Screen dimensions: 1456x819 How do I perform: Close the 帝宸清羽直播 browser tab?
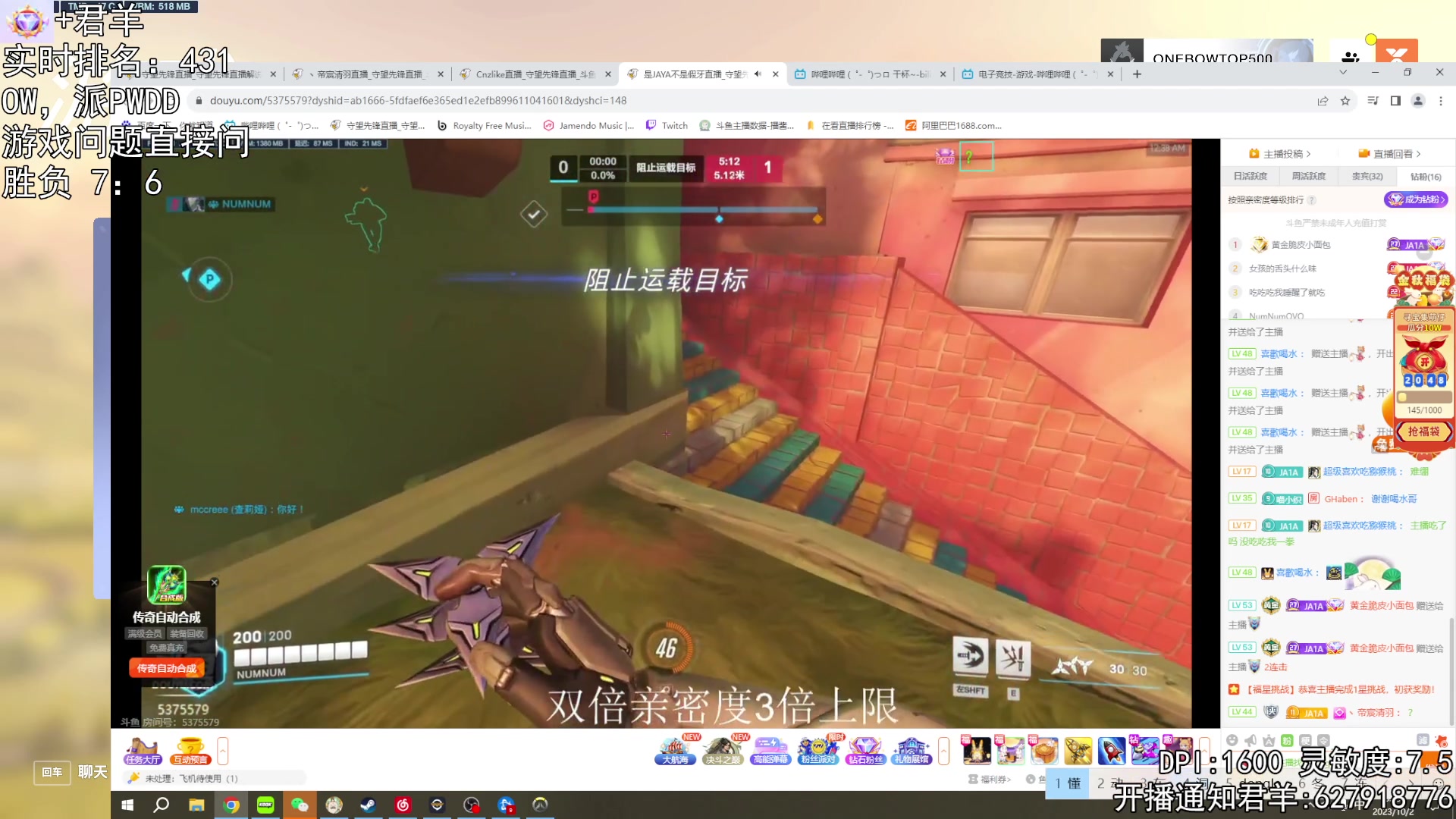pos(441,74)
